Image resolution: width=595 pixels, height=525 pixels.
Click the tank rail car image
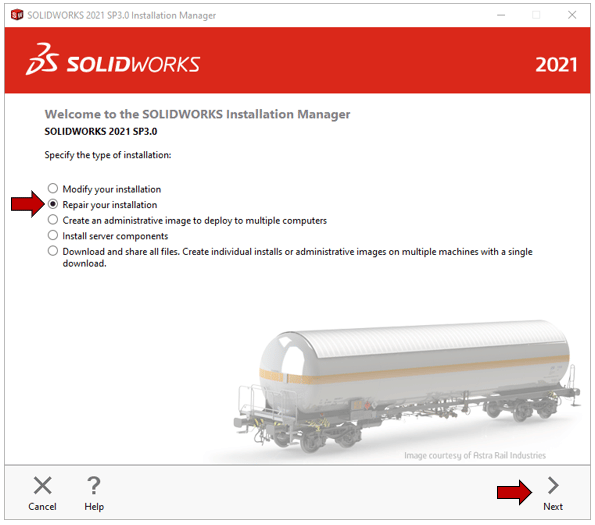406,386
